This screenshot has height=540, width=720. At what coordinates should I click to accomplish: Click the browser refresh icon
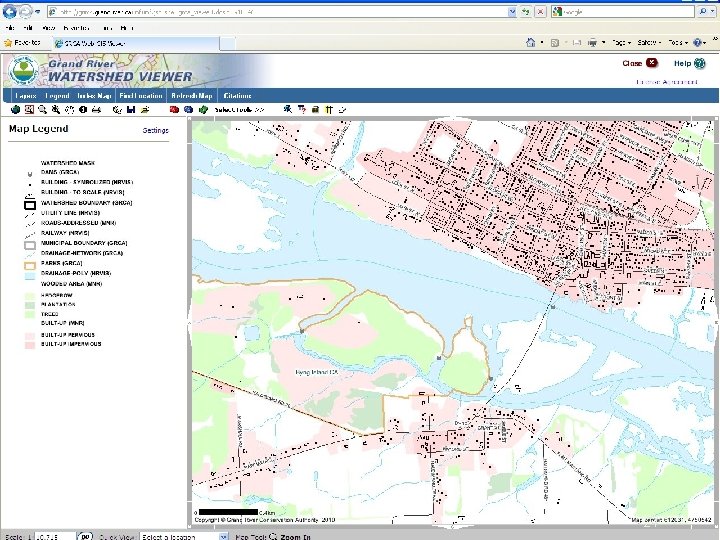click(x=528, y=11)
